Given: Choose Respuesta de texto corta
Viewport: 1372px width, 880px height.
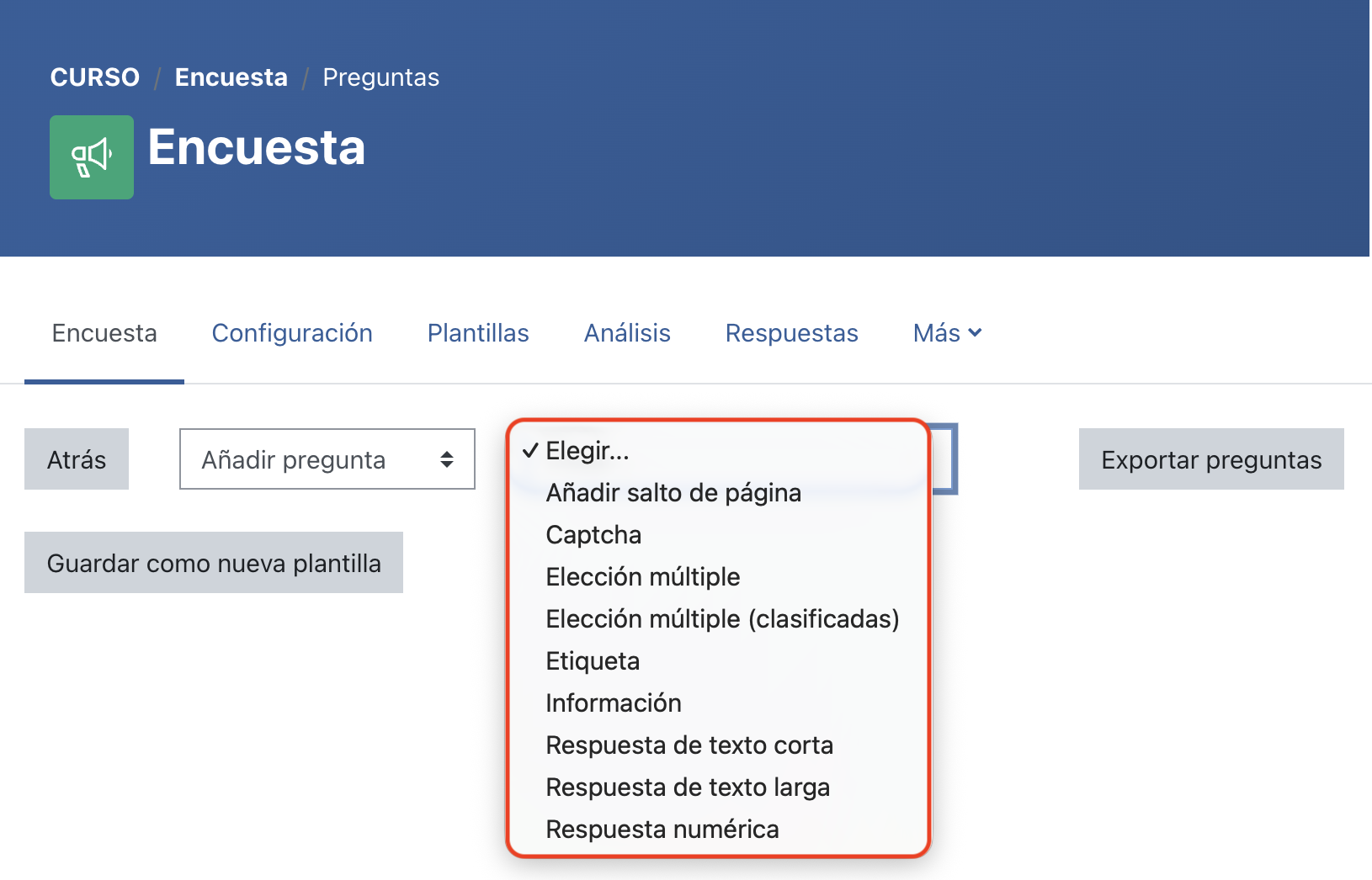Looking at the screenshot, I should [718, 745].
